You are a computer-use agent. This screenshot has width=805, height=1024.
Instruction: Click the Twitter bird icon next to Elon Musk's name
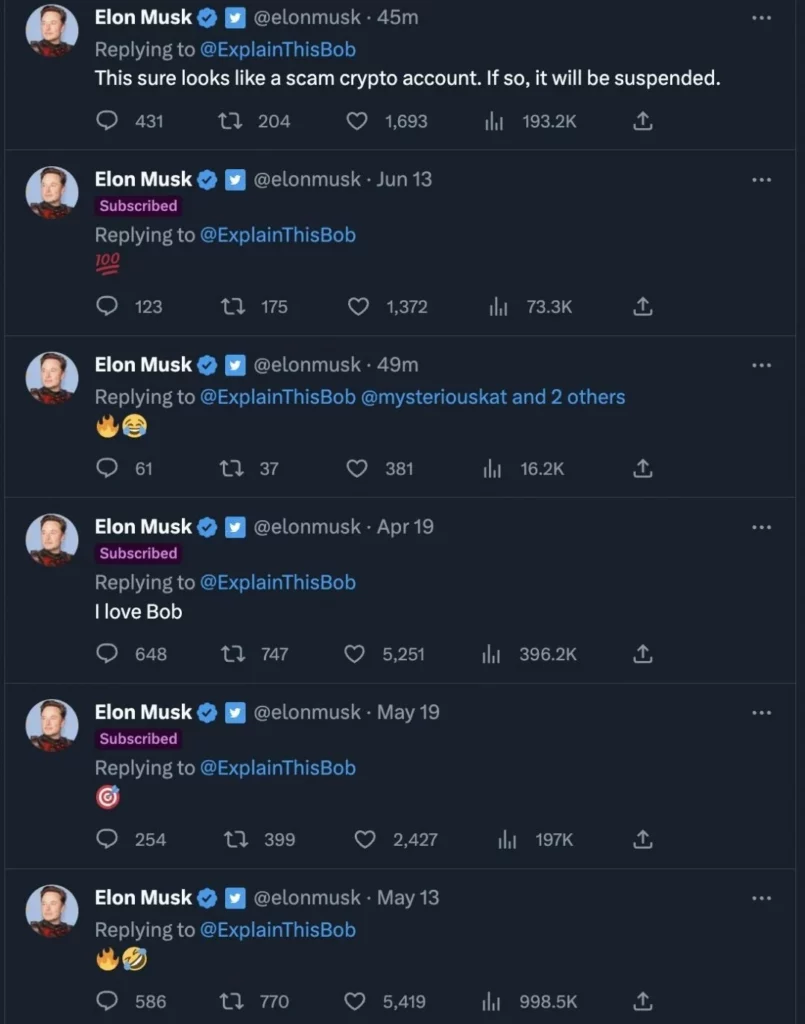click(234, 17)
